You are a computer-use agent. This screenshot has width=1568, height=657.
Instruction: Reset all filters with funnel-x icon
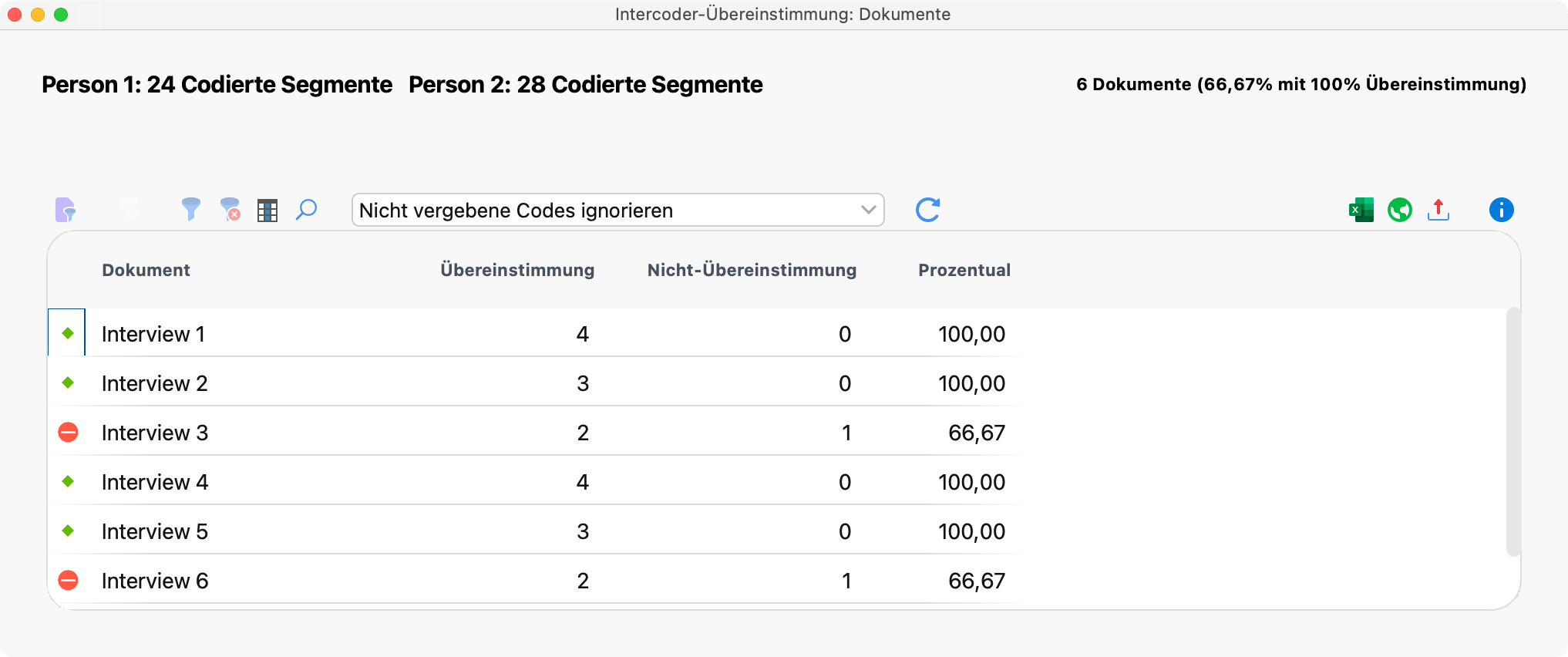tap(230, 210)
